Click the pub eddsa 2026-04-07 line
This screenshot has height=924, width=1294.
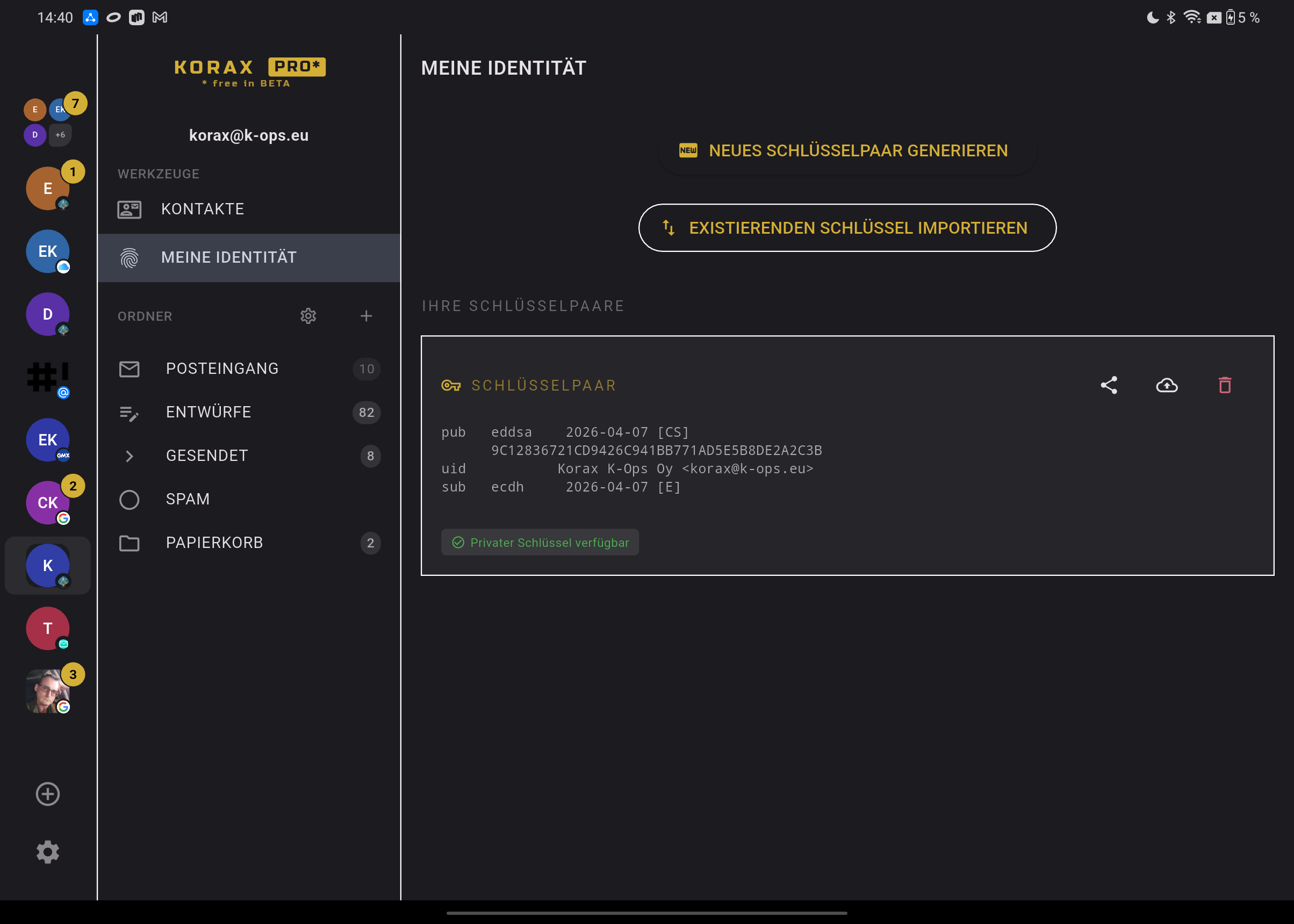pos(566,432)
